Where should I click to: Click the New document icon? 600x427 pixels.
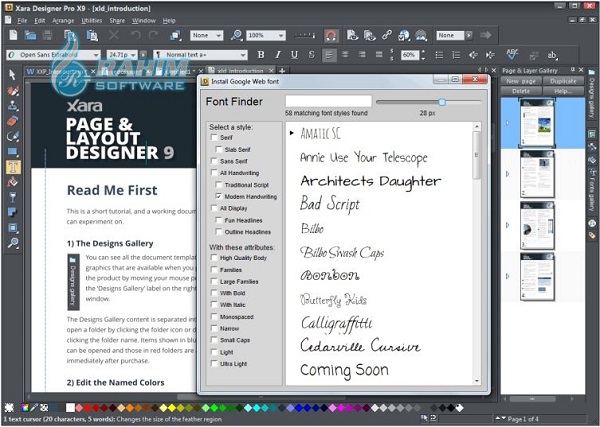click(x=13, y=35)
